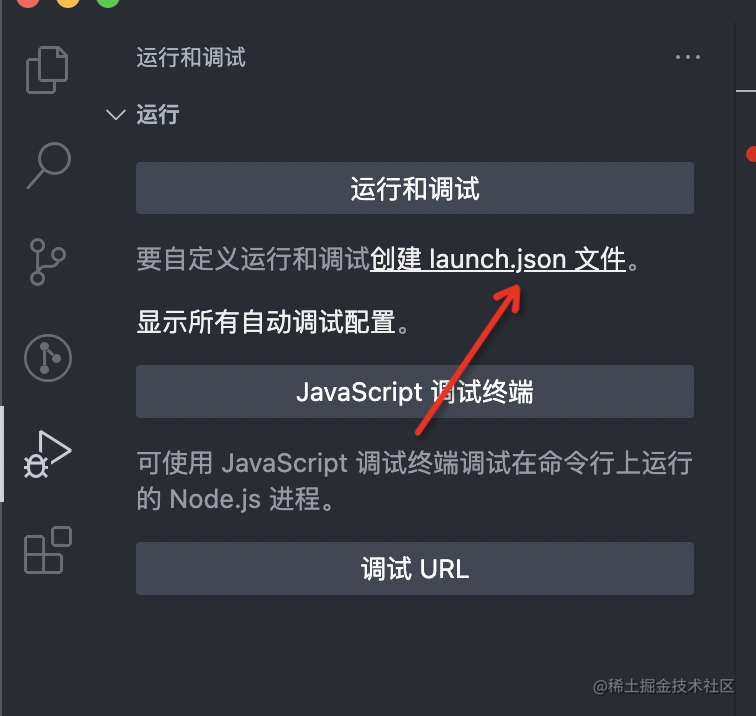Collapse the 运行 section chevron
Screen dimensions: 756x716
pyautogui.click(x=116, y=115)
